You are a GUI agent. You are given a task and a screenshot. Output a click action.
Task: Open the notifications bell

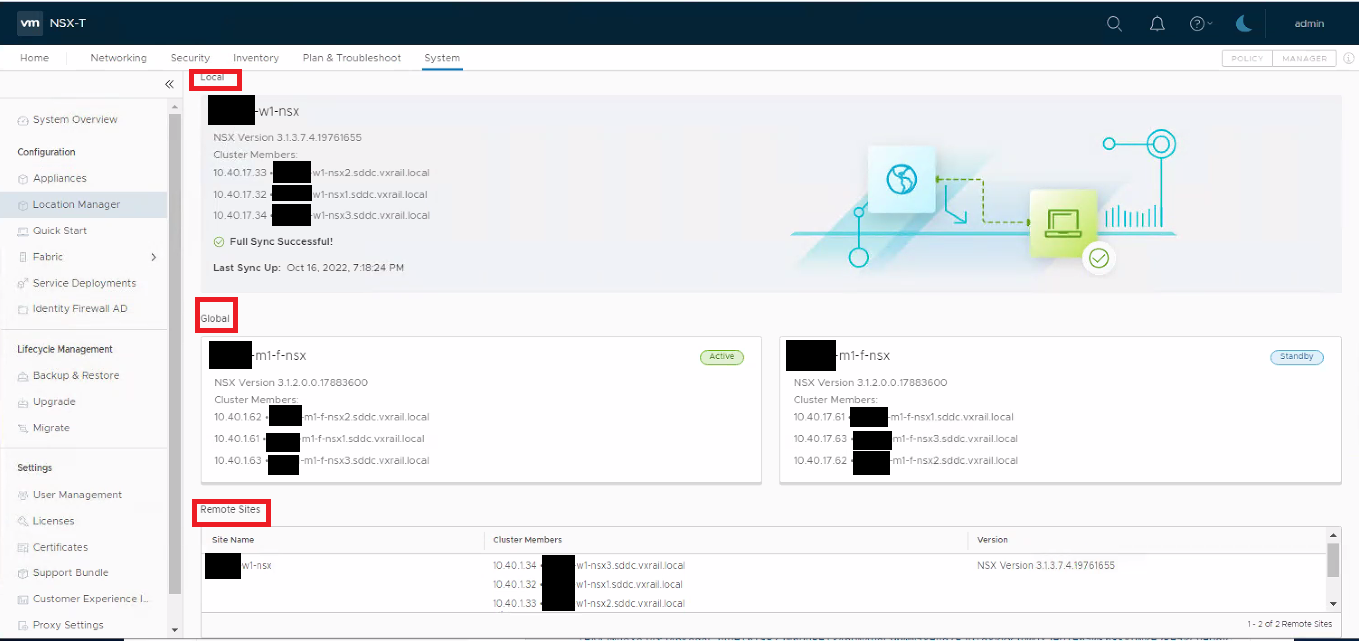click(x=1157, y=24)
